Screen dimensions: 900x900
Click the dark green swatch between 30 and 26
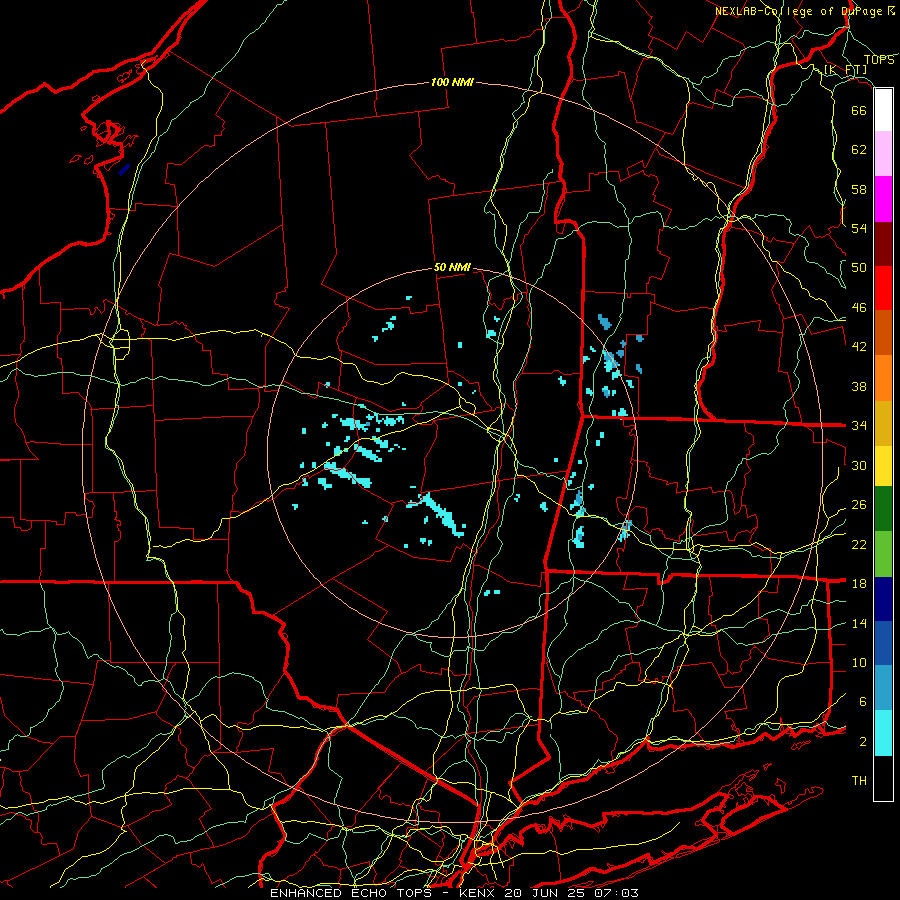pyautogui.click(x=883, y=509)
